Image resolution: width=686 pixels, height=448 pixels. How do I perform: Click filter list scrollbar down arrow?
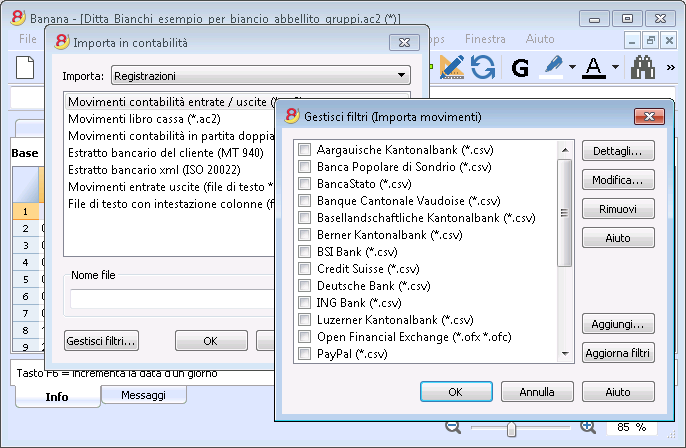click(x=565, y=354)
